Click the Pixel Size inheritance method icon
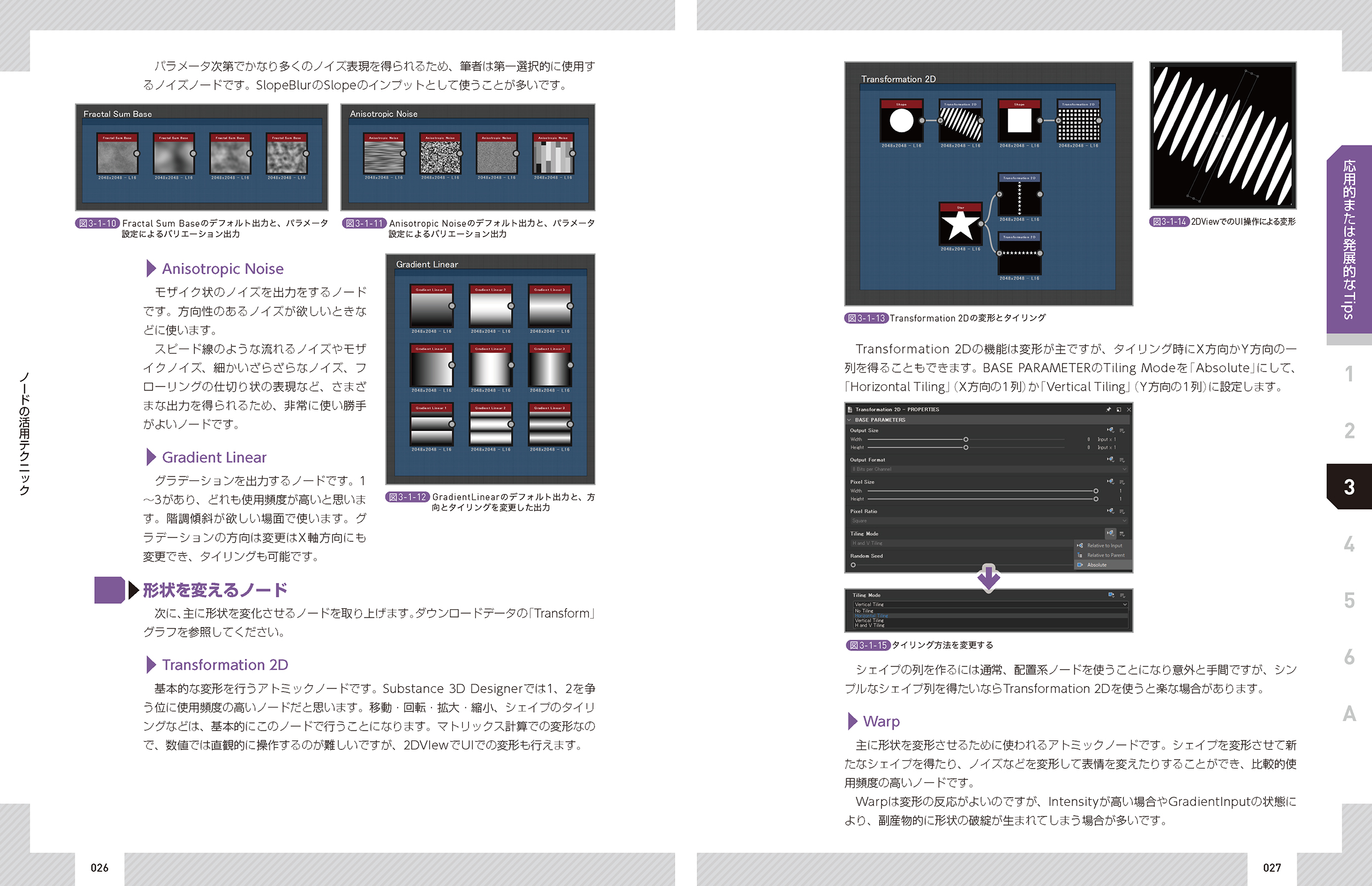This screenshot has height=886, width=1372. 1110,481
